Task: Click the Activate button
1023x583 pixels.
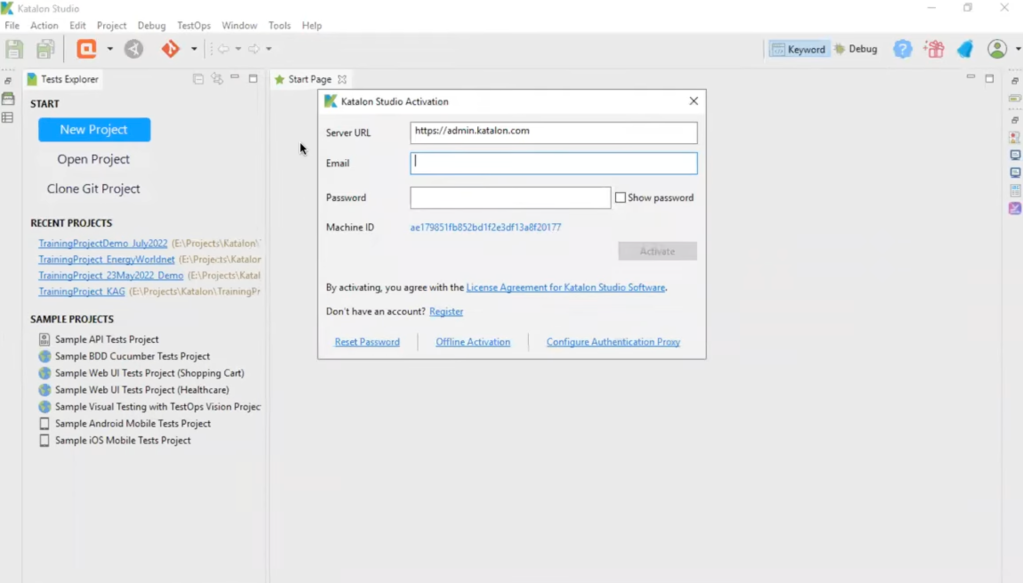Action: pyautogui.click(x=657, y=251)
